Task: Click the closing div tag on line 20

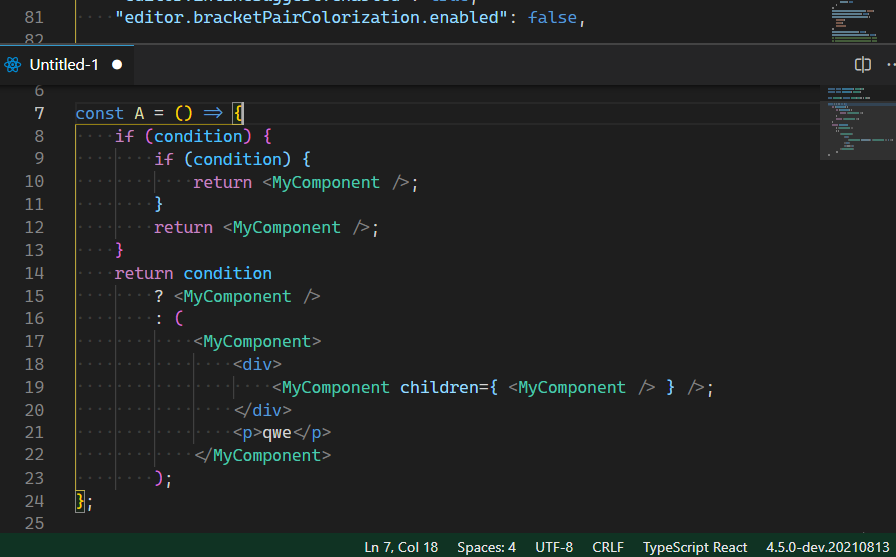Action: (263, 410)
